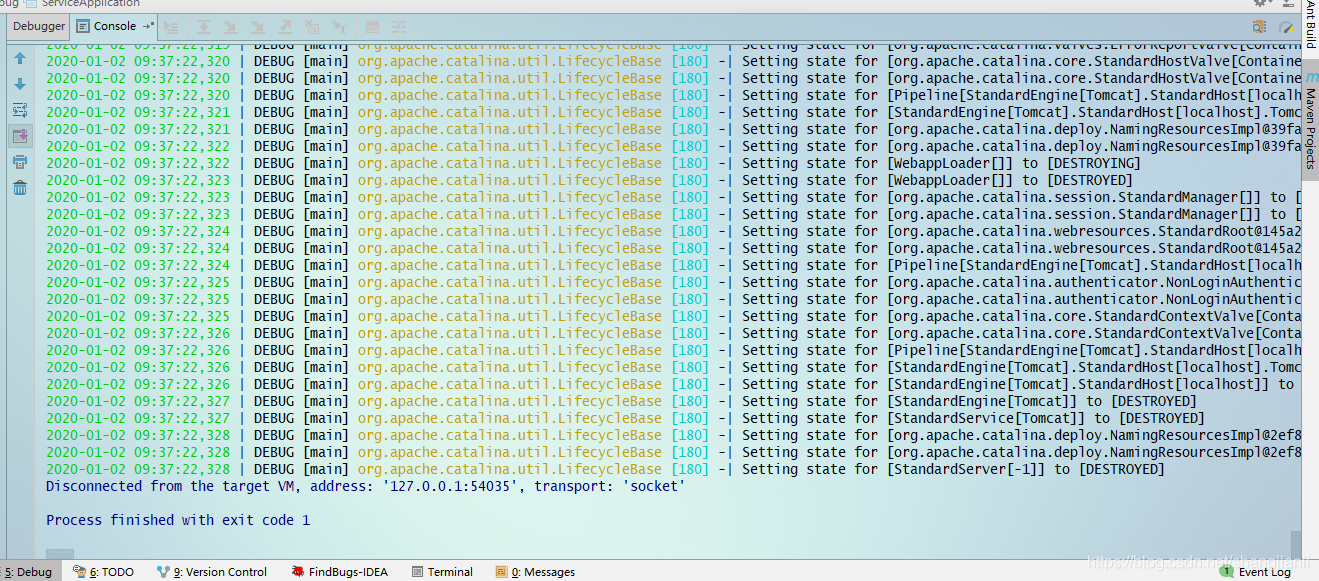This screenshot has height=581, width=1319.
Task: Toggle soft-wrap in the console
Action: click(x=20, y=110)
